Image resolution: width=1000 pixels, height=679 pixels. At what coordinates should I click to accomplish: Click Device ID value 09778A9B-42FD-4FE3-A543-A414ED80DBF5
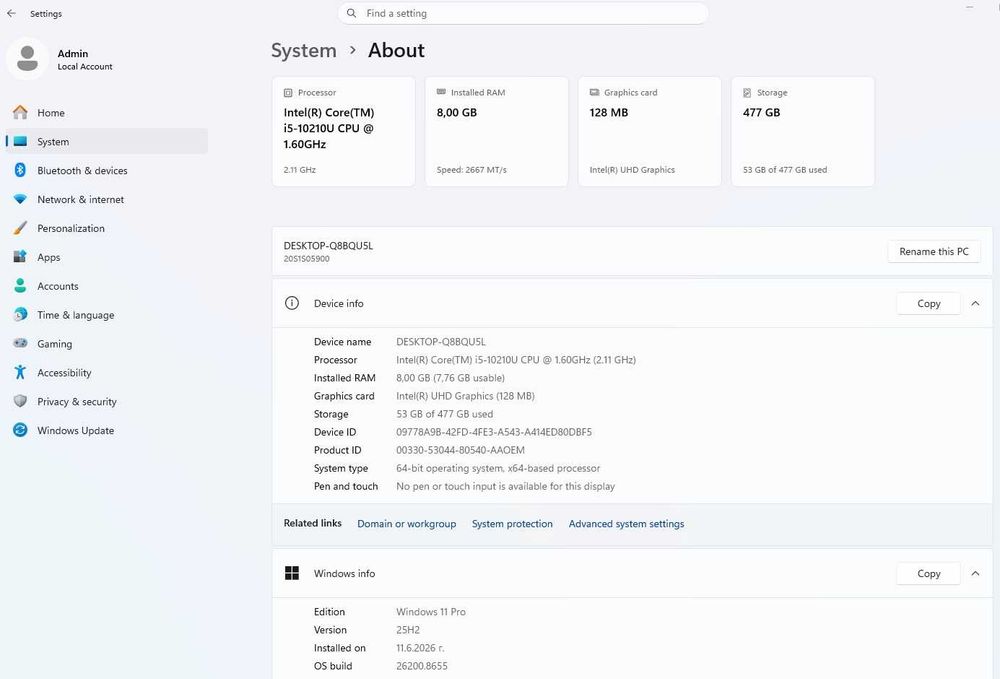[494, 432]
